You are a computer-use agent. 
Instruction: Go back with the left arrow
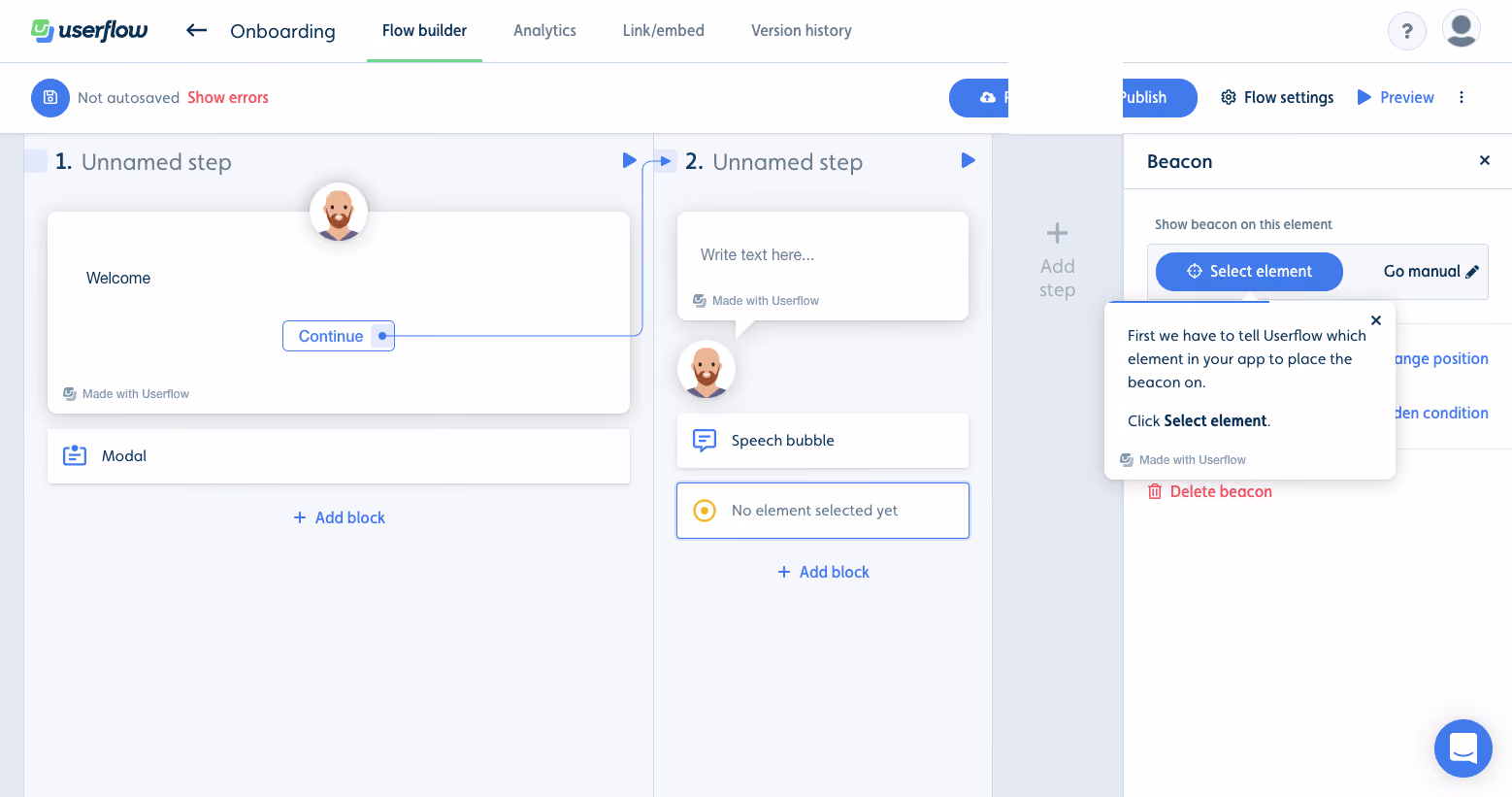tap(196, 30)
